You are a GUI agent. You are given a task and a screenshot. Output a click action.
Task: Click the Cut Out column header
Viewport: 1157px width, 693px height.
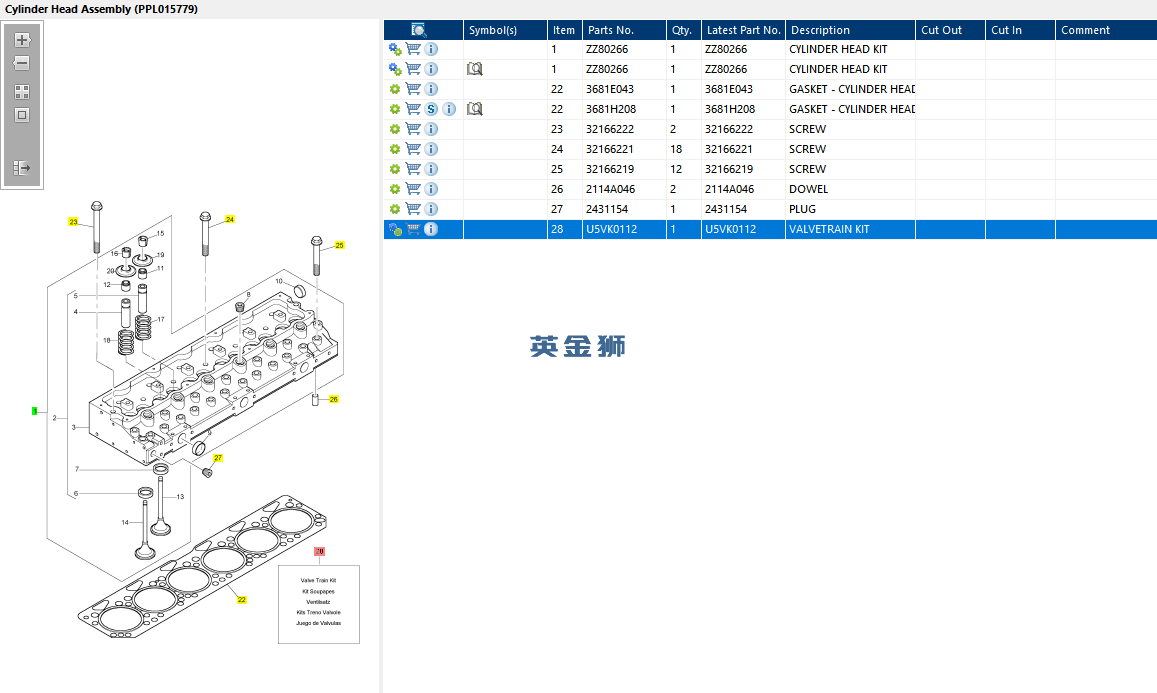pos(950,30)
